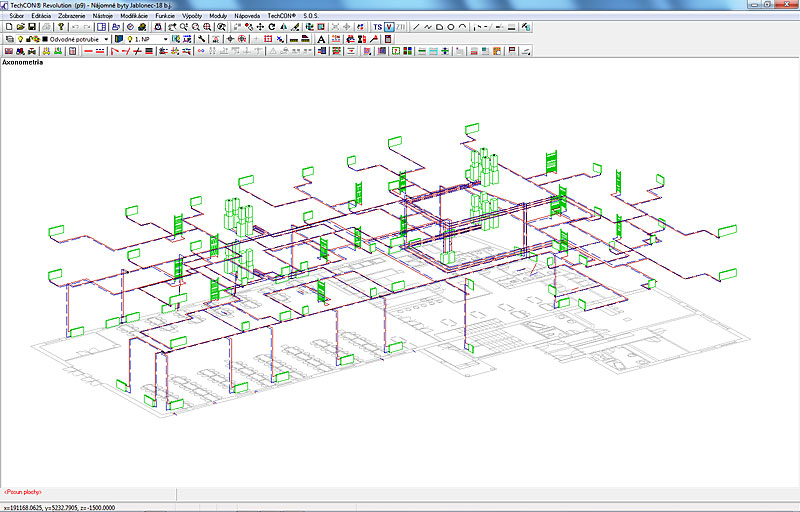Toggle the TS mode button
This screenshot has height=512, width=800.
[377, 27]
